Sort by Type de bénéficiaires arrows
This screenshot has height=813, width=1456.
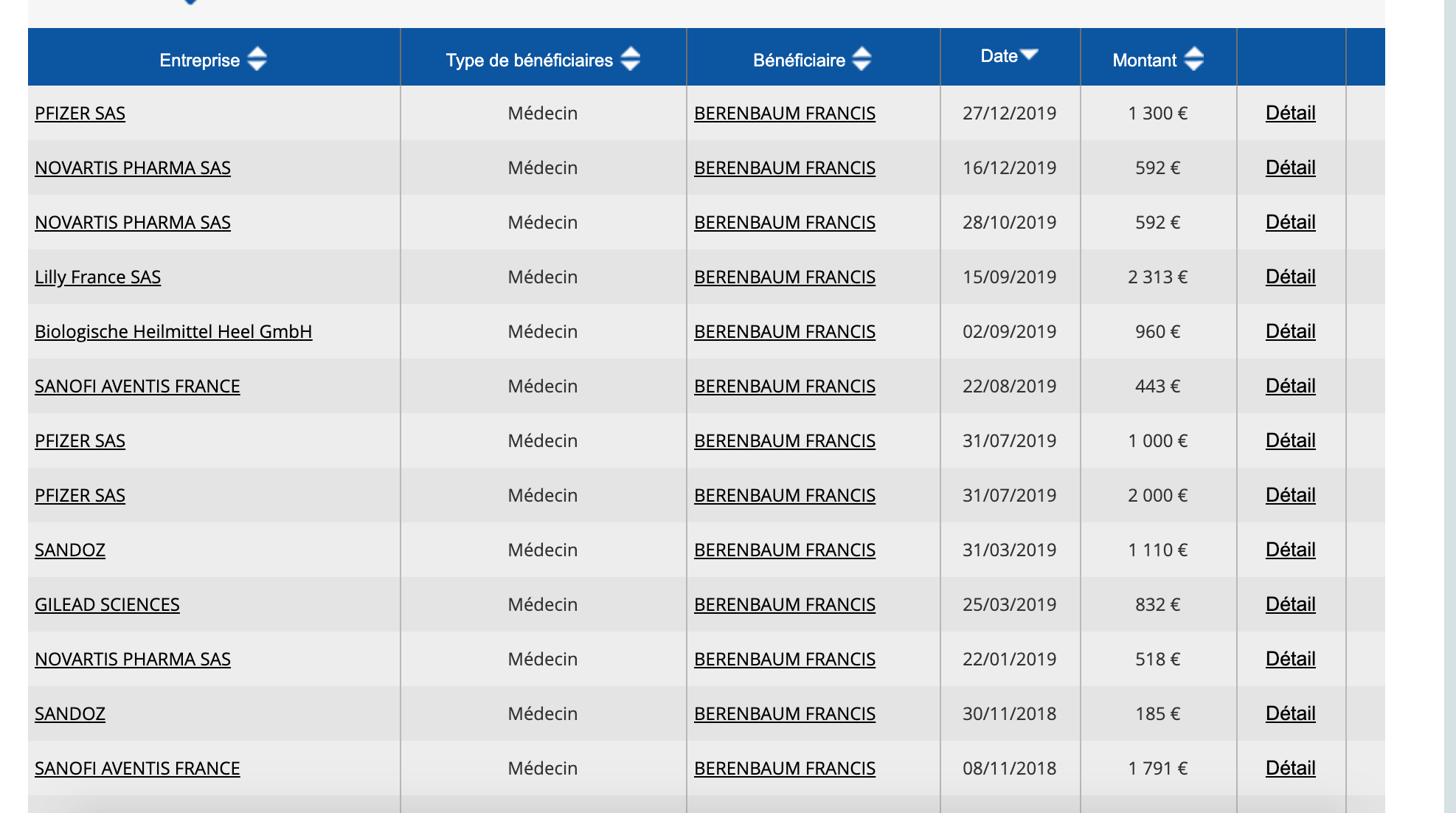(x=630, y=59)
